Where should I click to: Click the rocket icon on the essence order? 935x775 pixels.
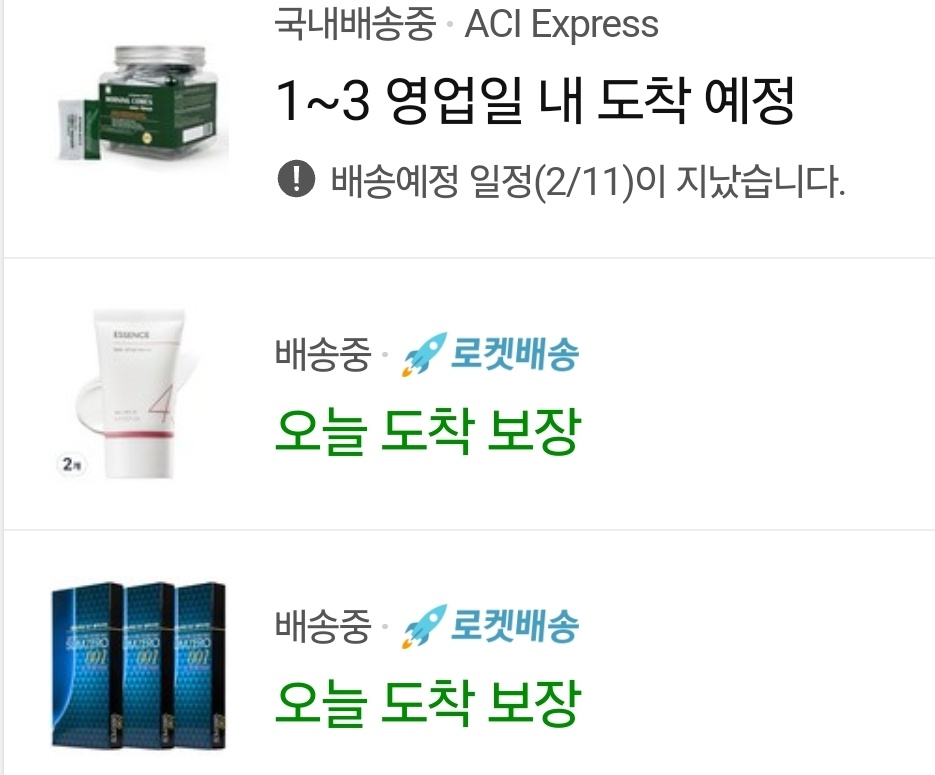425,354
